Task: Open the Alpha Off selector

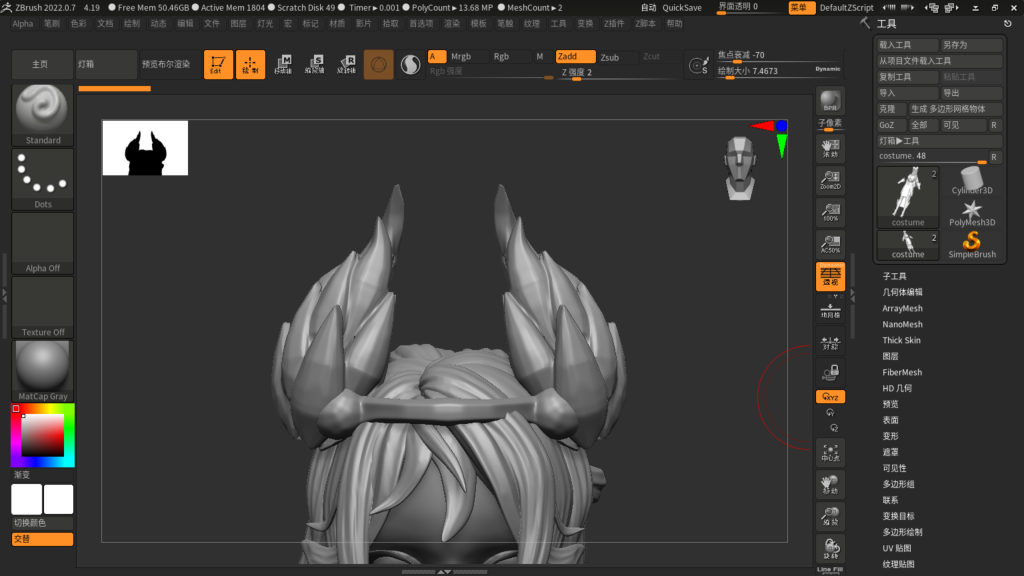Action: click(x=42, y=244)
